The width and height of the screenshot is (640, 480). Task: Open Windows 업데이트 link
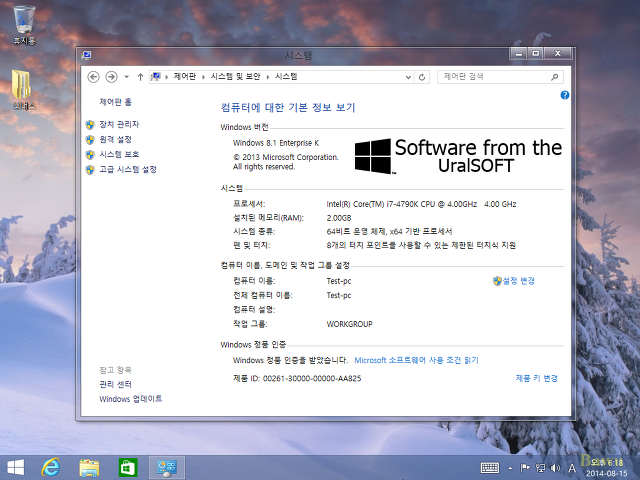(x=131, y=399)
